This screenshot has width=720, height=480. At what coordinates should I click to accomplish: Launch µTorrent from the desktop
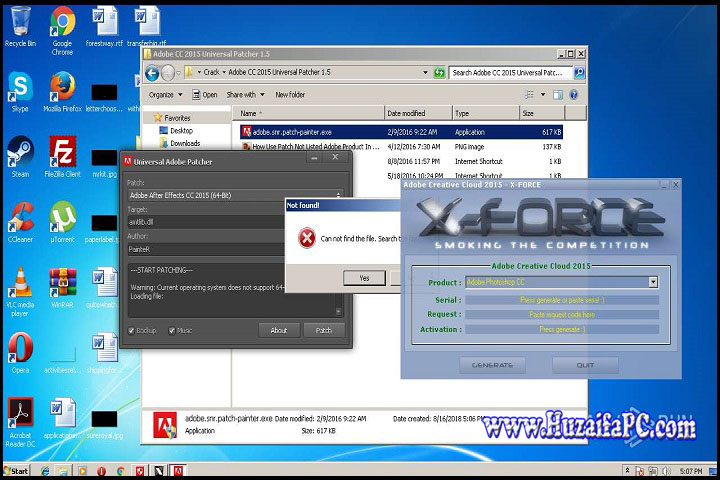[62, 222]
